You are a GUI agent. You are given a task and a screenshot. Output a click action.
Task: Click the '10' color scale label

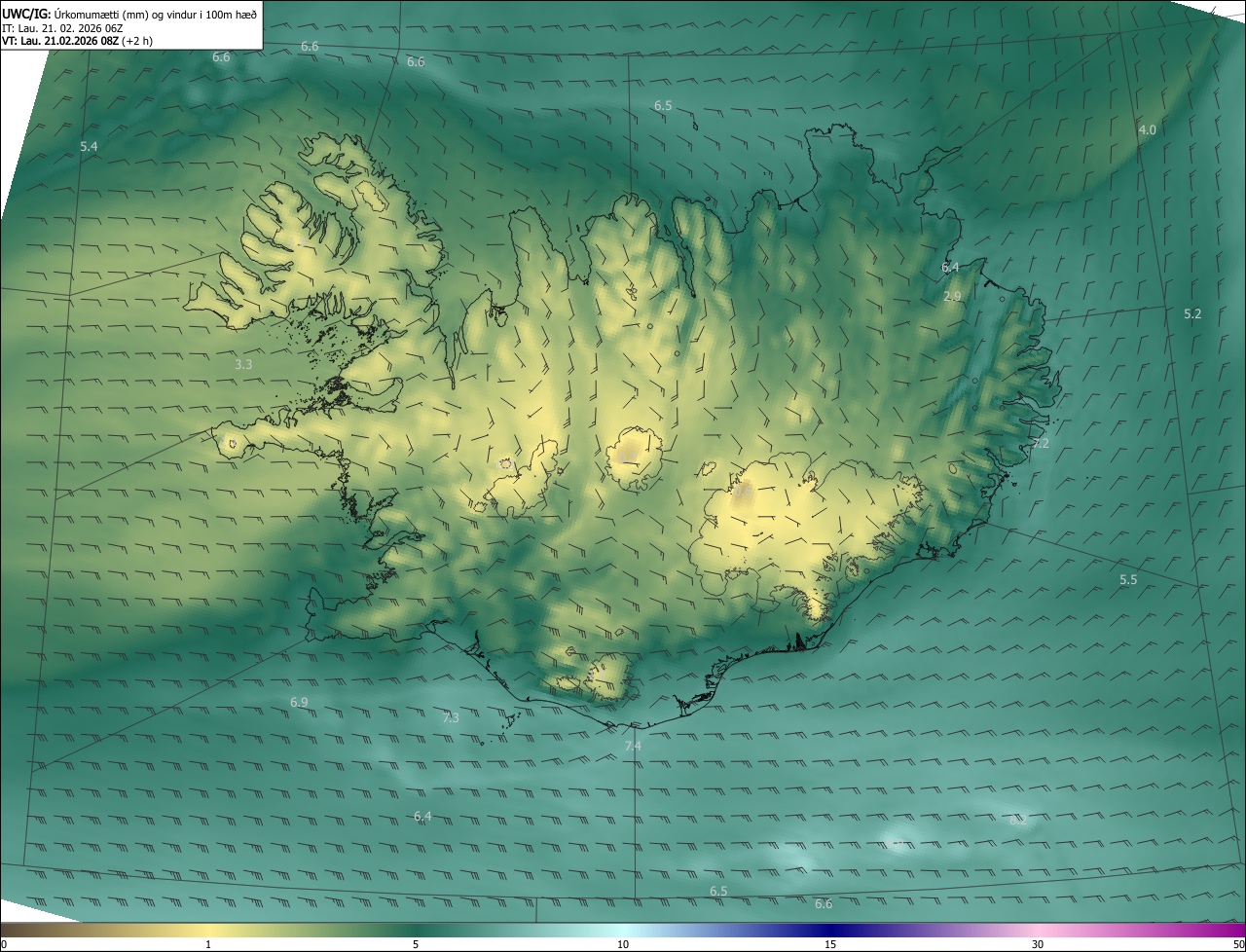(x=623, y=944)
